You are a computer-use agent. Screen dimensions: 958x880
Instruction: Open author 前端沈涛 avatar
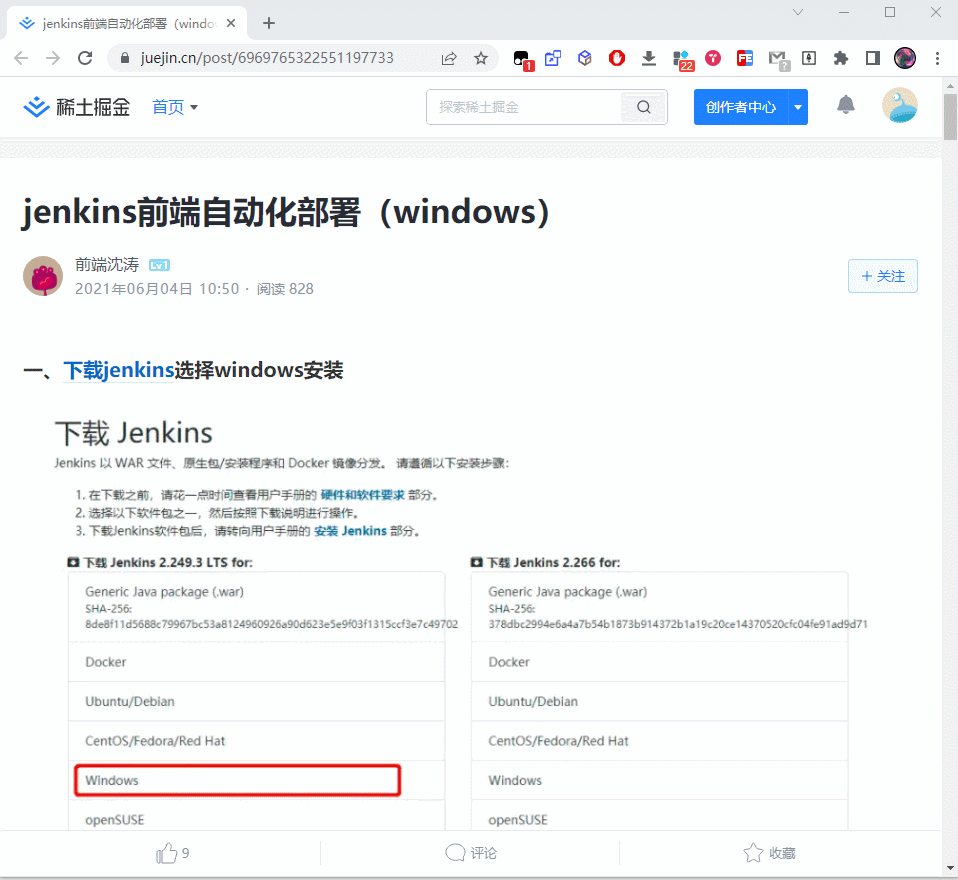(43, 276)
